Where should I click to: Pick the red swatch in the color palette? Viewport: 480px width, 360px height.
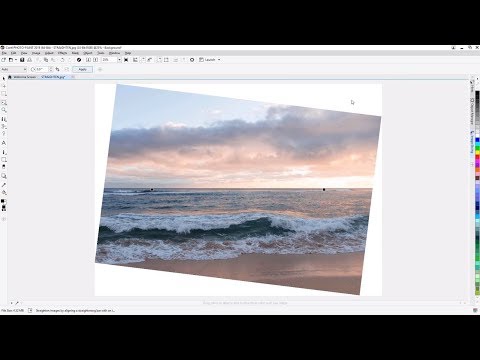[x=477, y=157]
